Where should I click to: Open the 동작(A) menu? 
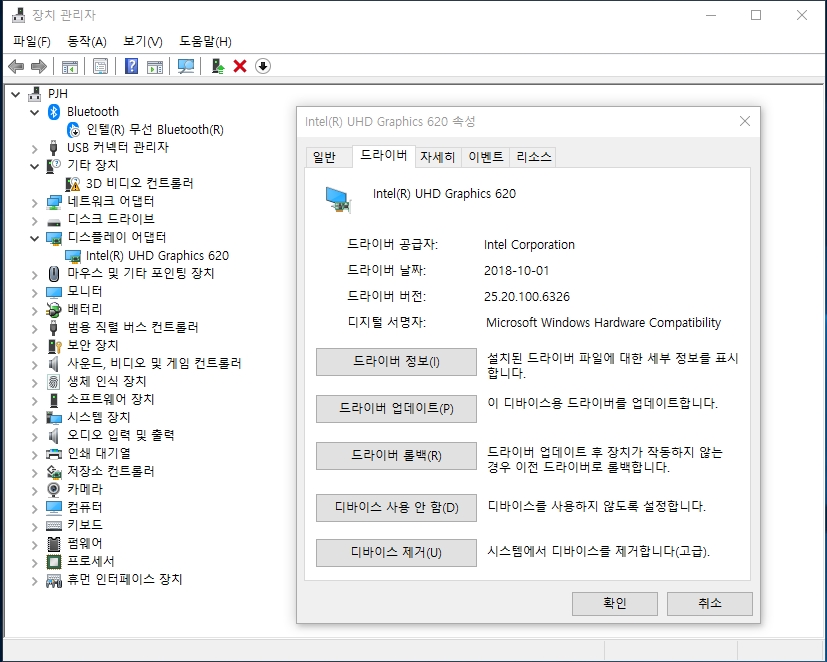tap(87, 41)
